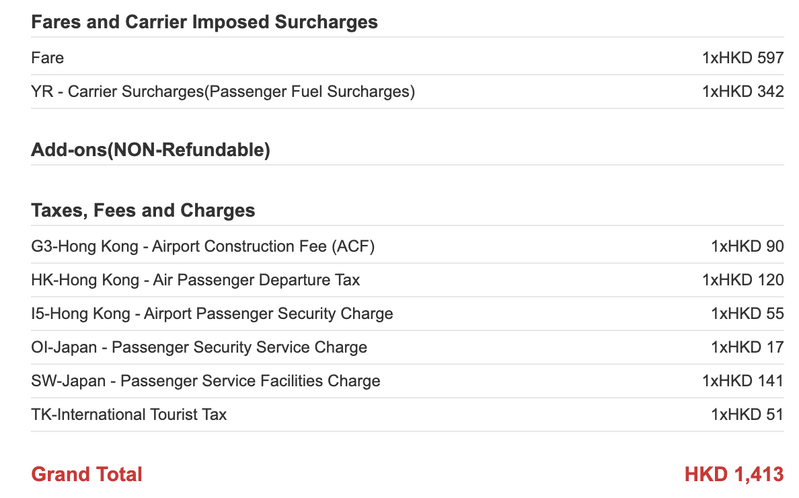
Task: Click the OI-Japan Passenger Security Service Charge label
Action: [x=199, y=347]
